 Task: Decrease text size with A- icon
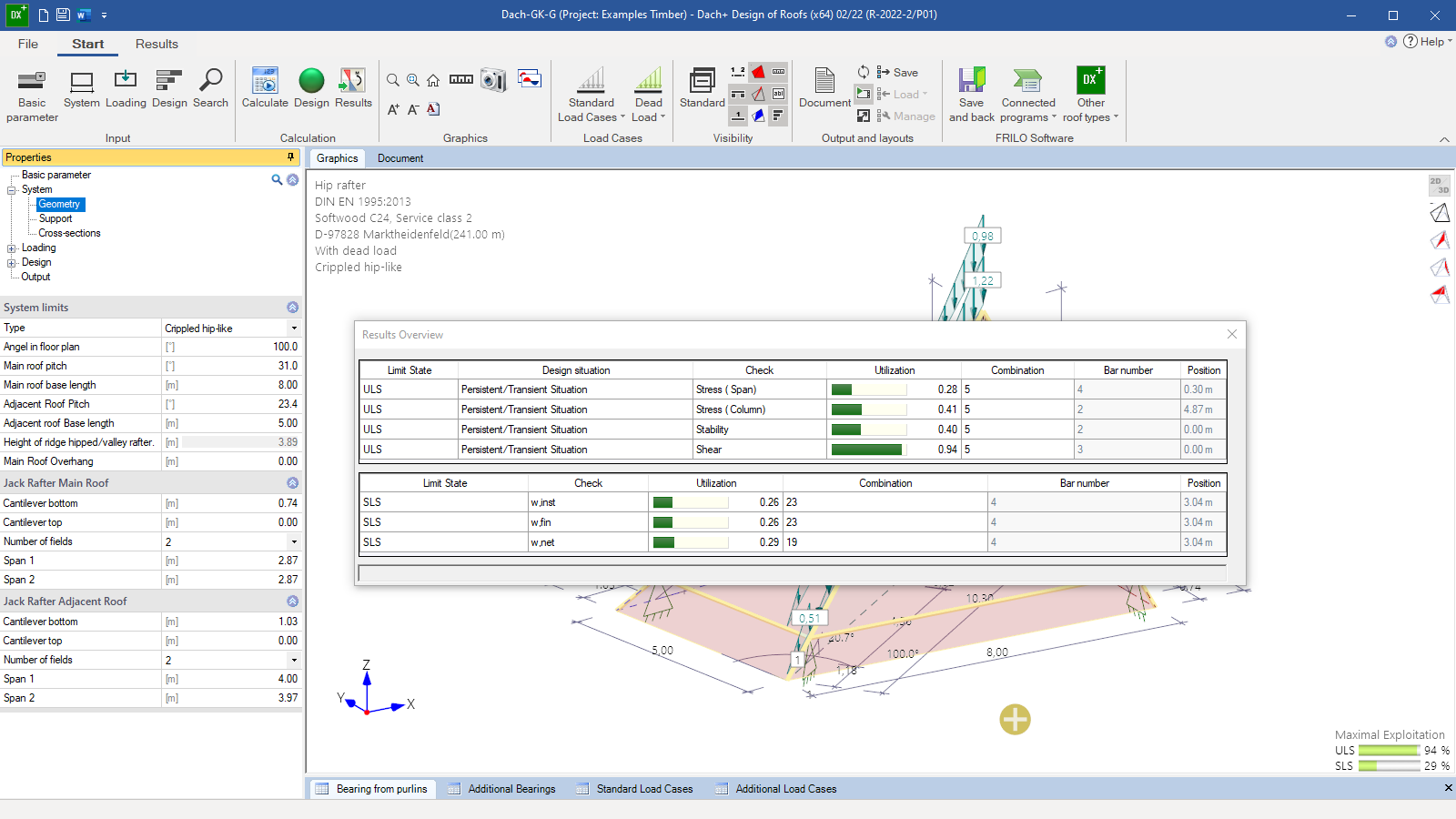pos(413,109)
